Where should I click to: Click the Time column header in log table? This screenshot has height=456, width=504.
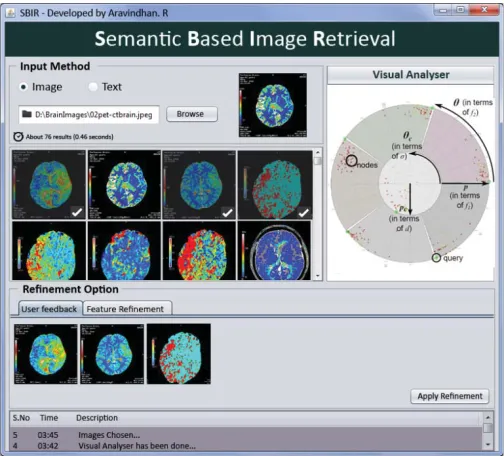[49, 418]
